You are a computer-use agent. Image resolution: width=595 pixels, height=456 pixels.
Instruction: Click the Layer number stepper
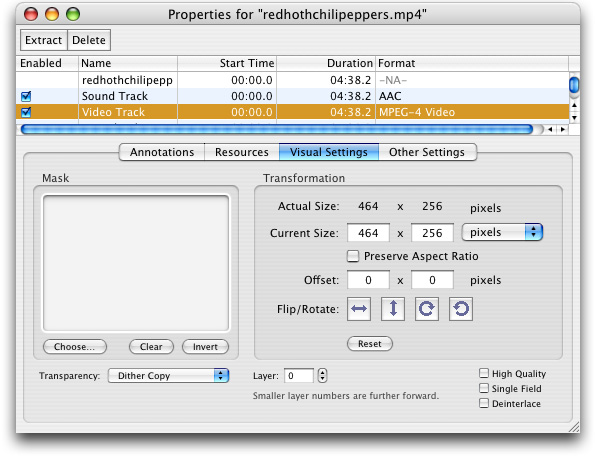pyautogui.click(x=322, y=376)
